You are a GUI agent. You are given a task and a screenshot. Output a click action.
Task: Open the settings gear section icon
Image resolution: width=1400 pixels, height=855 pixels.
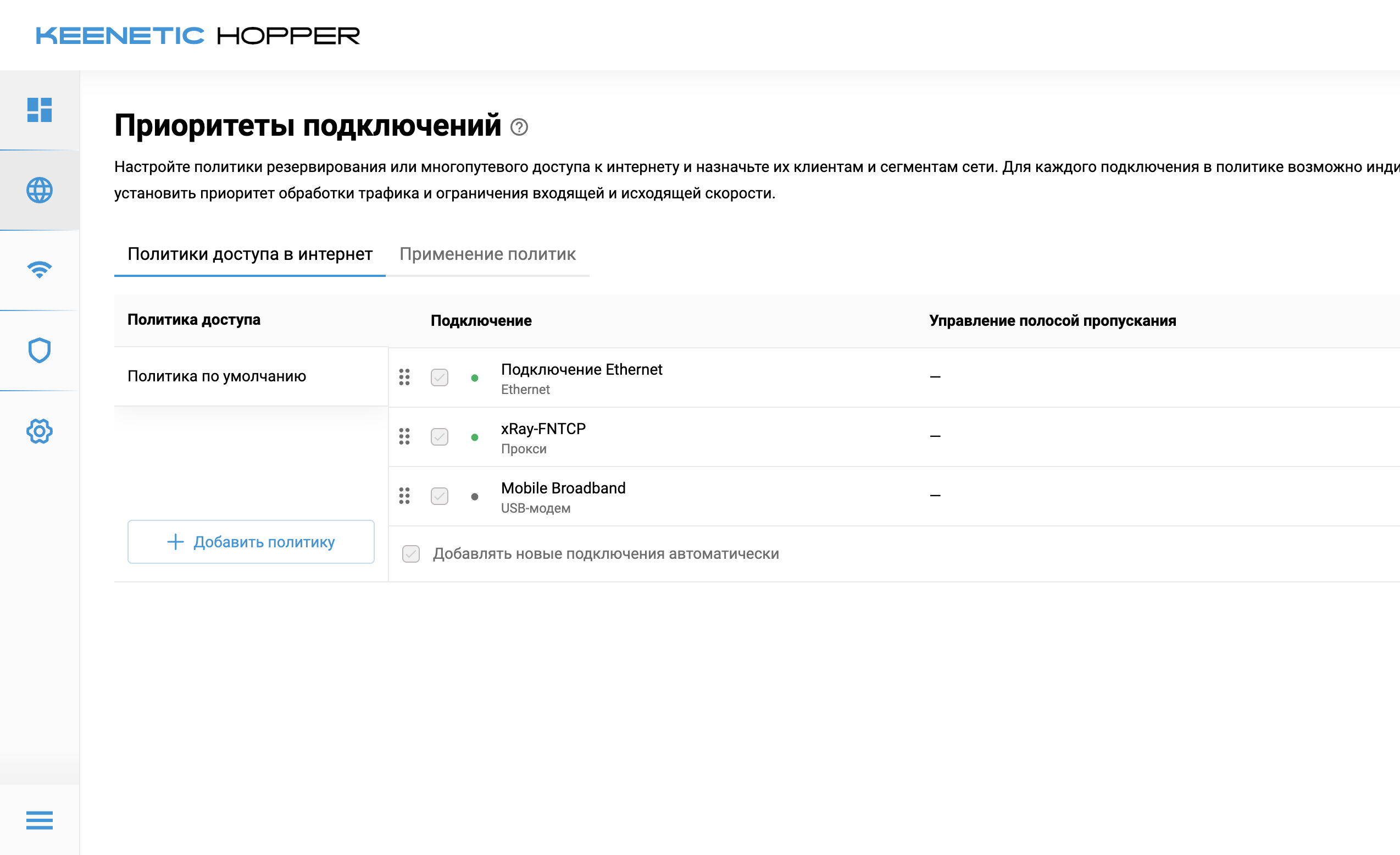click(x=39, y=431)
